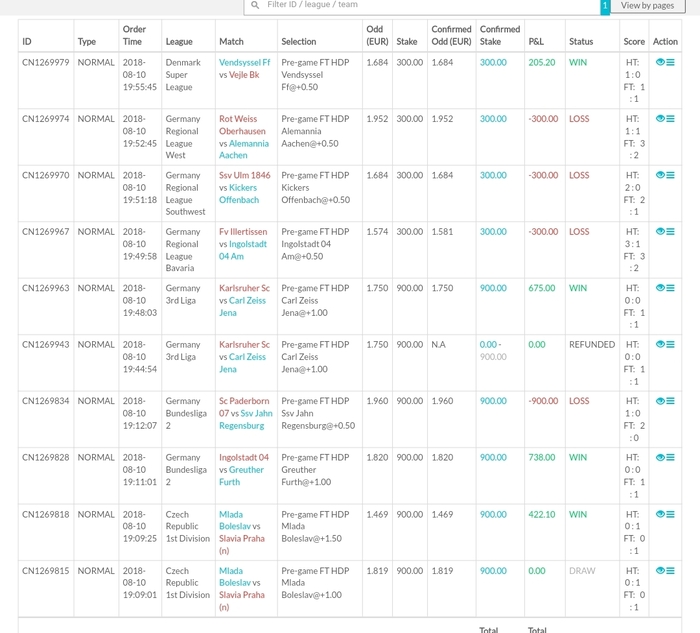Click the eye icon for order CN1269970
The width and height of the screenshot is (700, 633).
(660, 175)
